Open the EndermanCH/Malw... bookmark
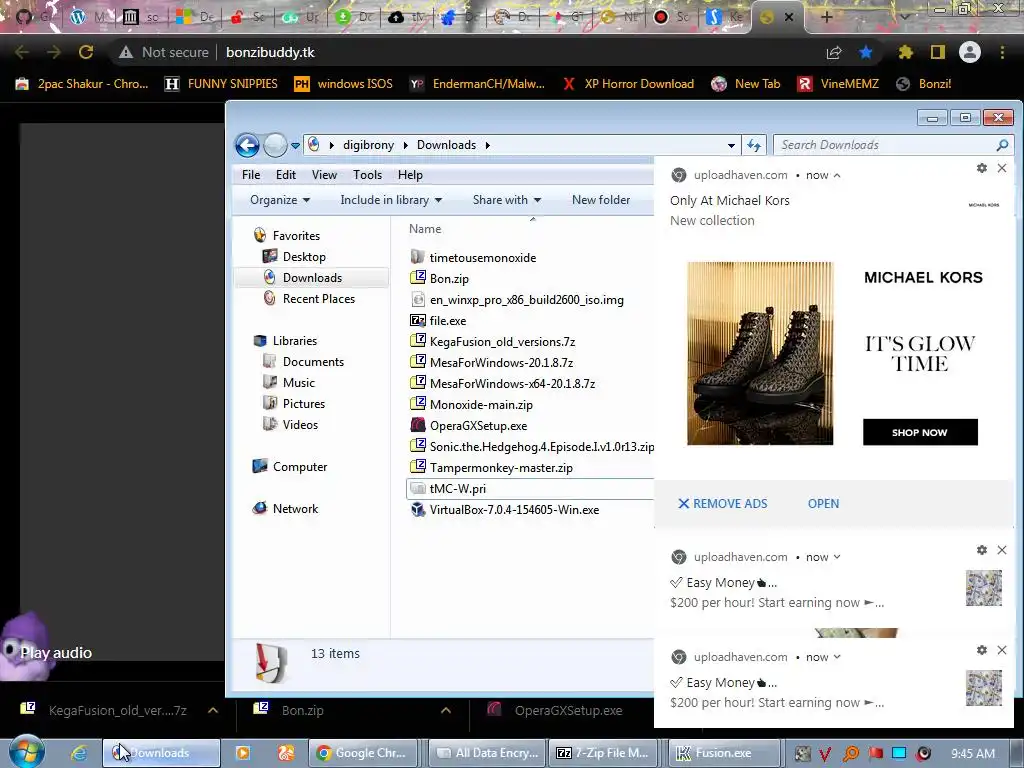The width and height of the screenshot is (1024, 768). click(x=477, y=84)
